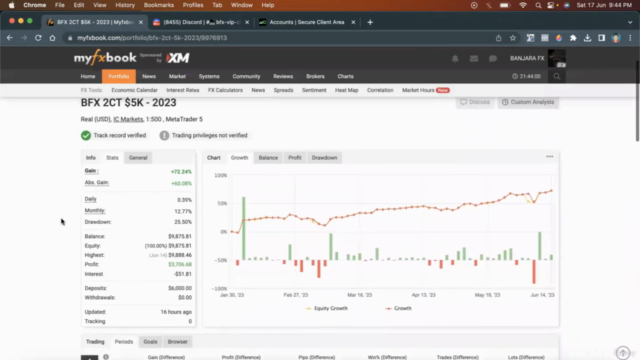Bookmark this page with the star icon

[513, 38]
